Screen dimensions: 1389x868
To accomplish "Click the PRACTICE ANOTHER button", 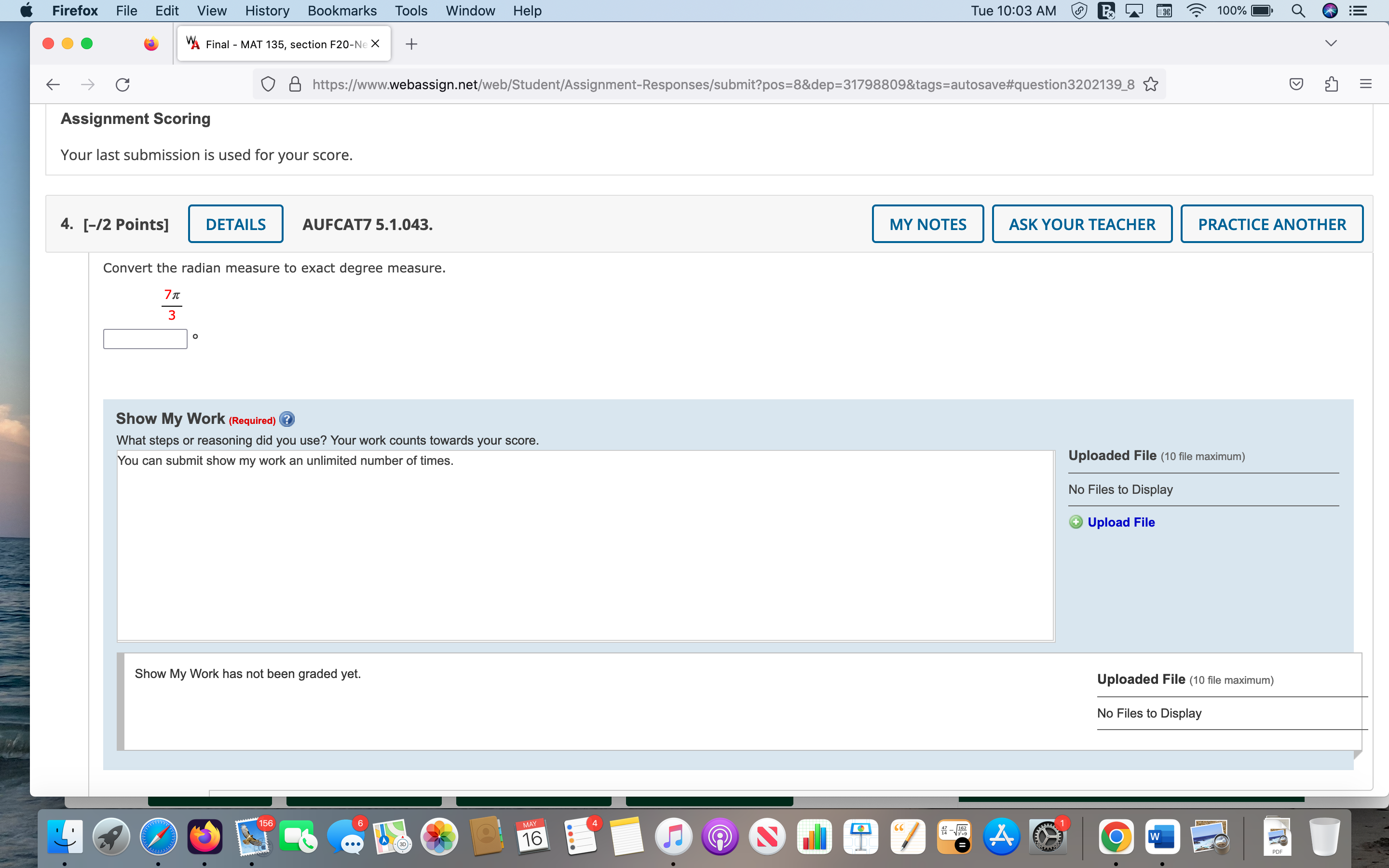I will [x=1272, y=224].
